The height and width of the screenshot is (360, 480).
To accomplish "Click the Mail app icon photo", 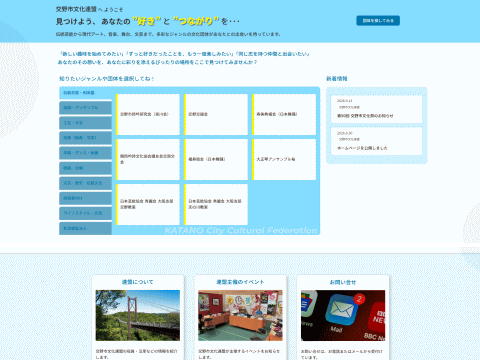I will tap(343, 315).
